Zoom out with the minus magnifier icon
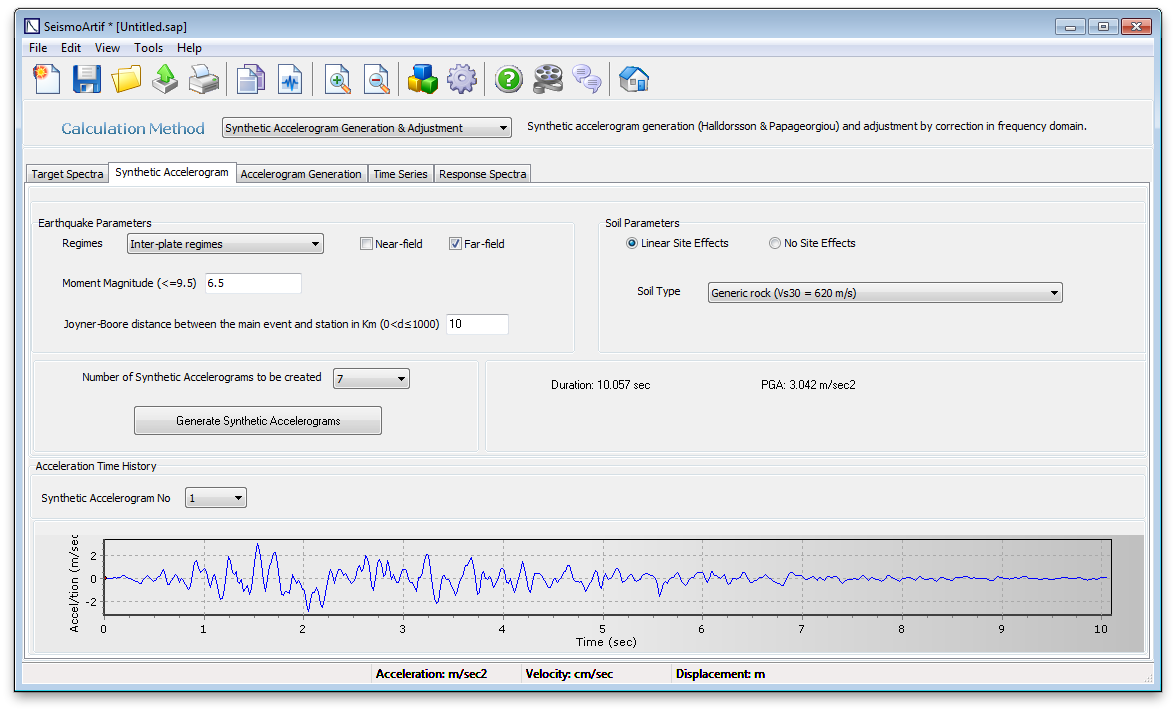Viewport: 1176px width, 712px height. click(376, 79)
